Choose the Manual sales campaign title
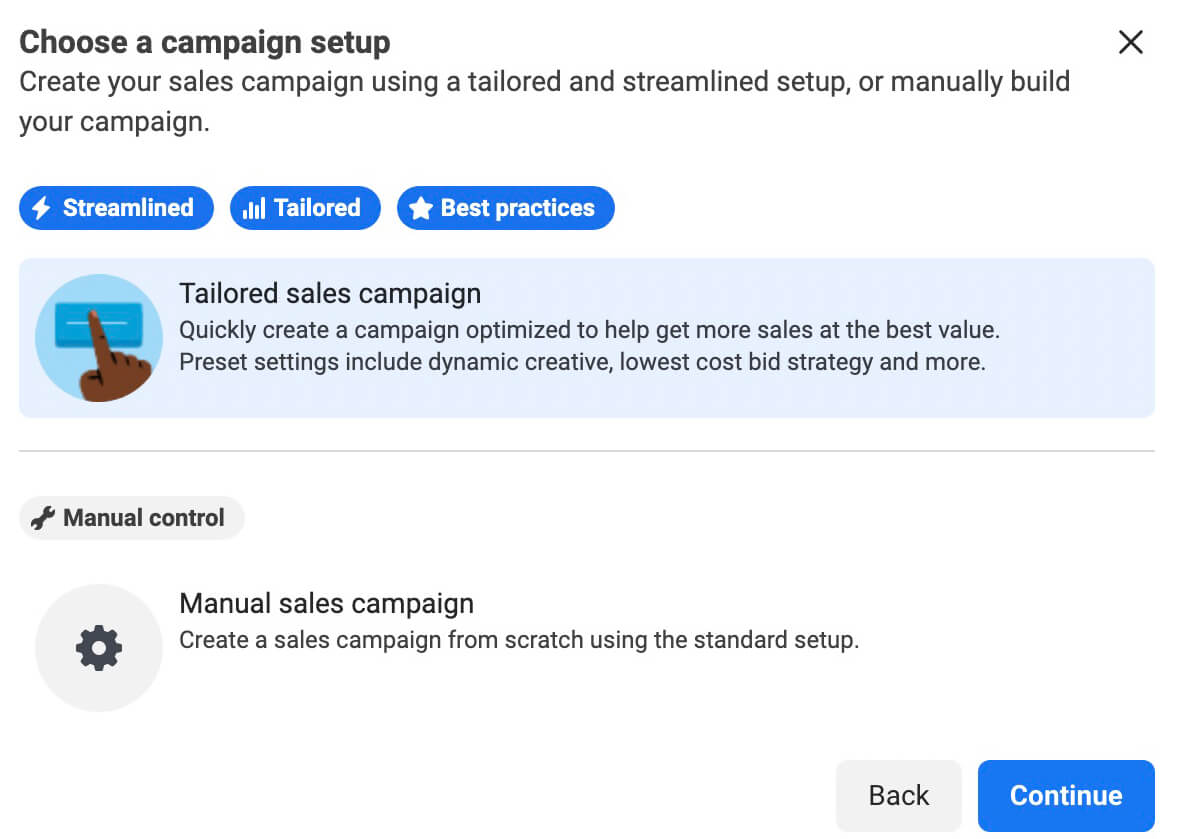Screen dimensions: 1178x839 pyautogui.click(x=326, y=603)
